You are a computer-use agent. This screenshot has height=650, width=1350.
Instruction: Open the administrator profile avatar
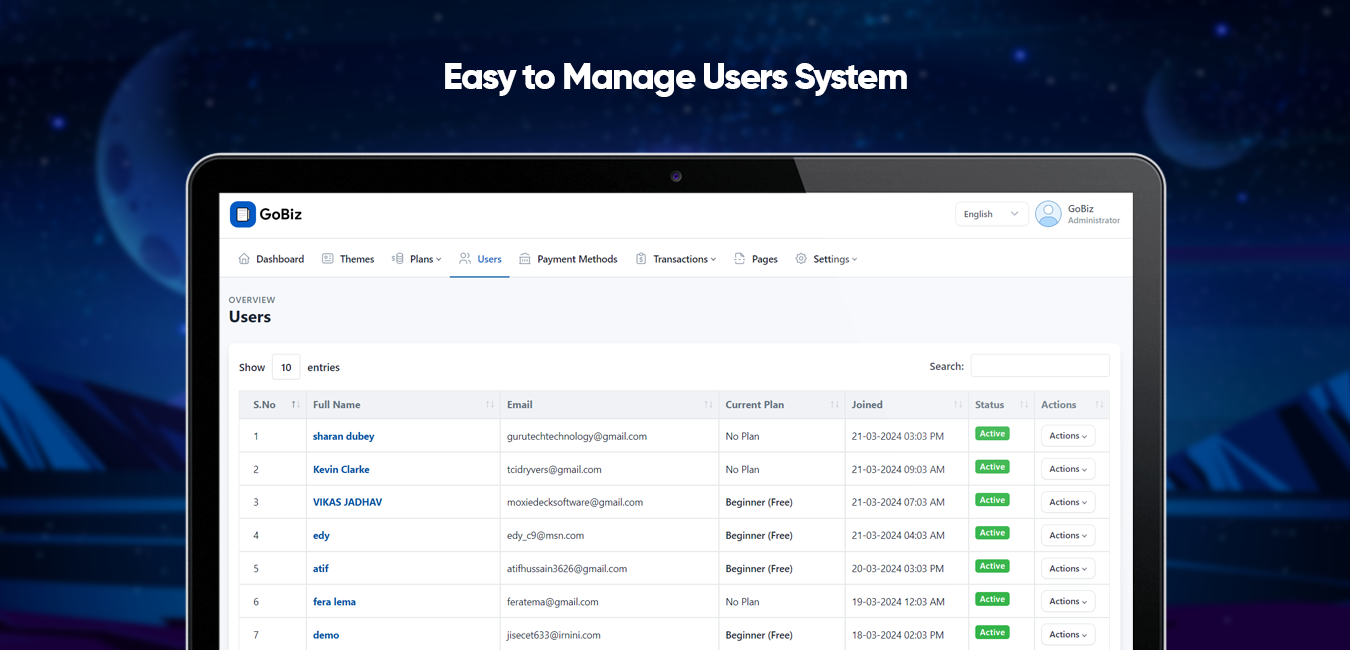(x=1048, y=214)
